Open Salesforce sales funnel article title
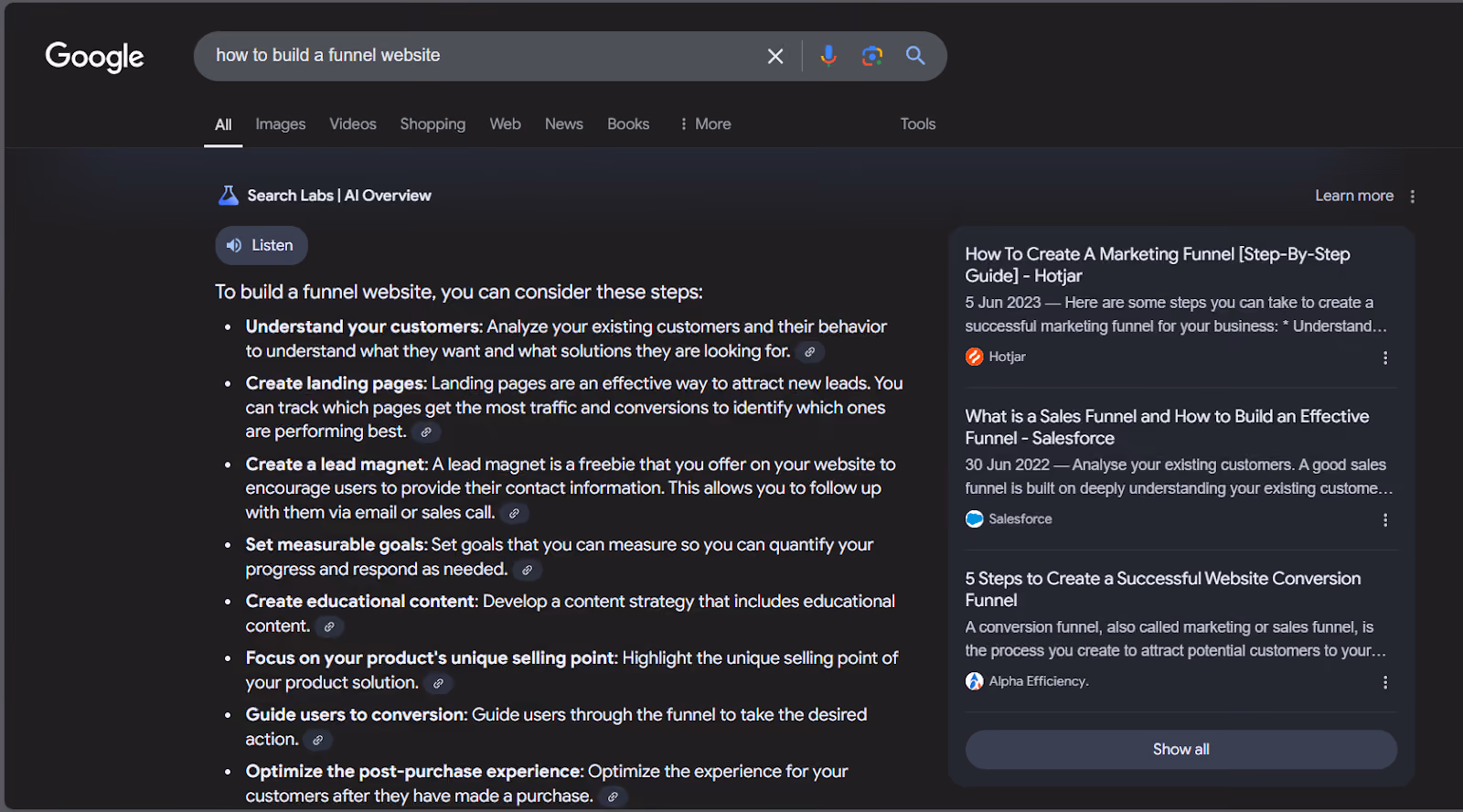This screenshot has width=1463, height=812. pos(1167,427)
